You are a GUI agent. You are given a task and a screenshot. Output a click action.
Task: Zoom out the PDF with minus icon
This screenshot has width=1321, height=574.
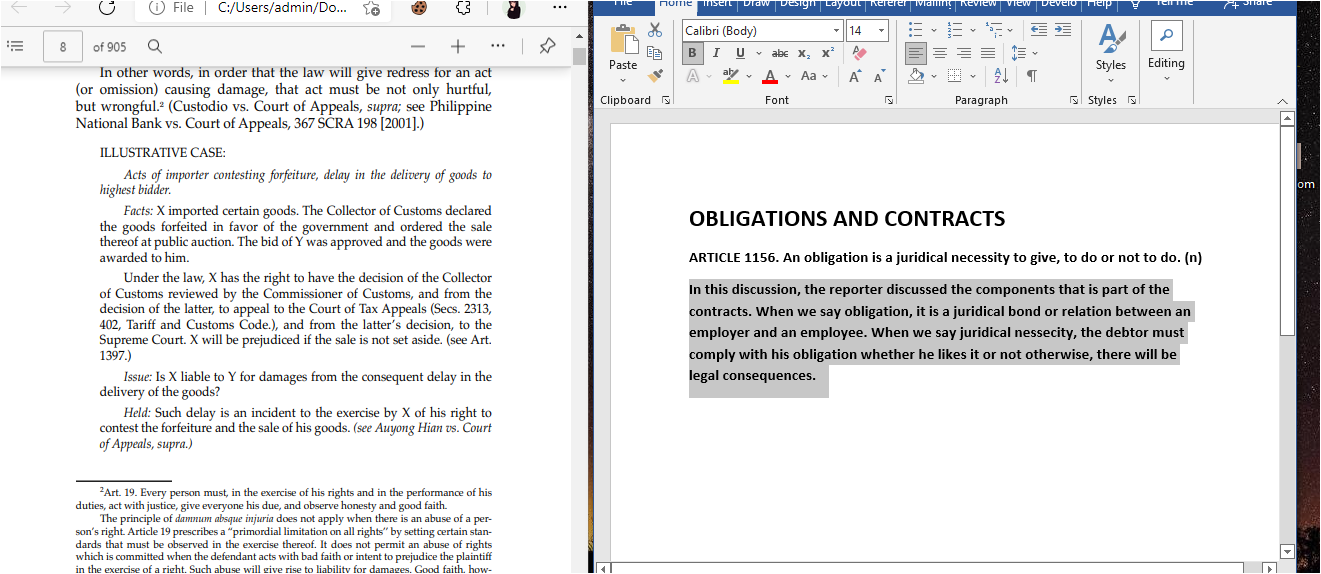(x=418, y=46)
